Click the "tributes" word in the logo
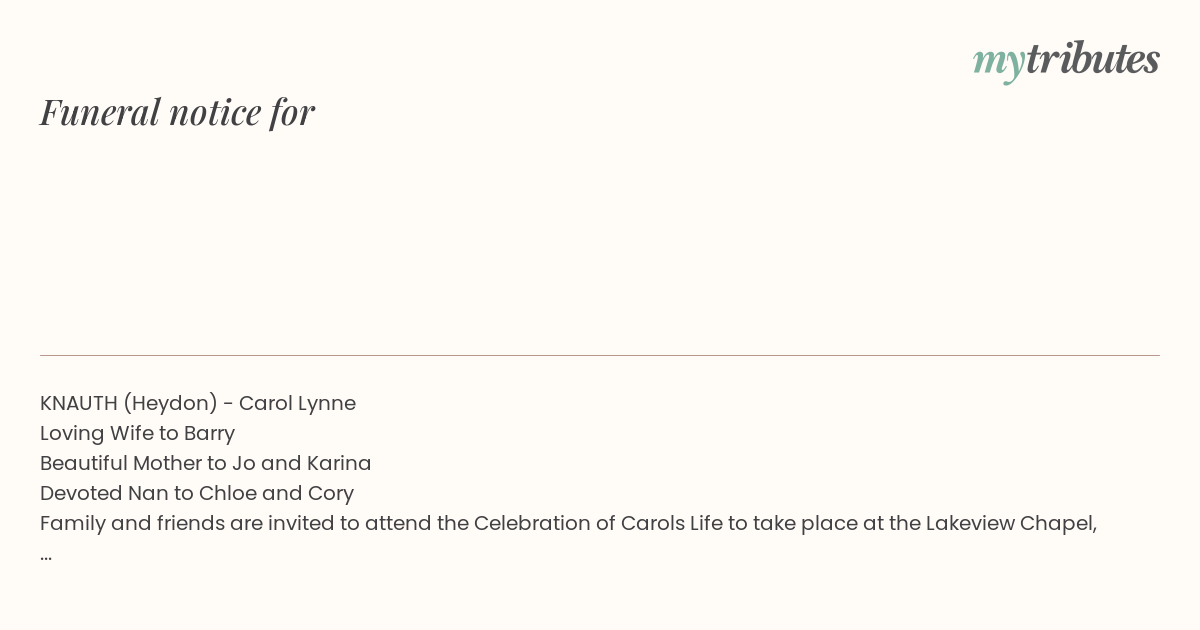The width and height of the screenshot is (1200, 630). pos(1093,58)
